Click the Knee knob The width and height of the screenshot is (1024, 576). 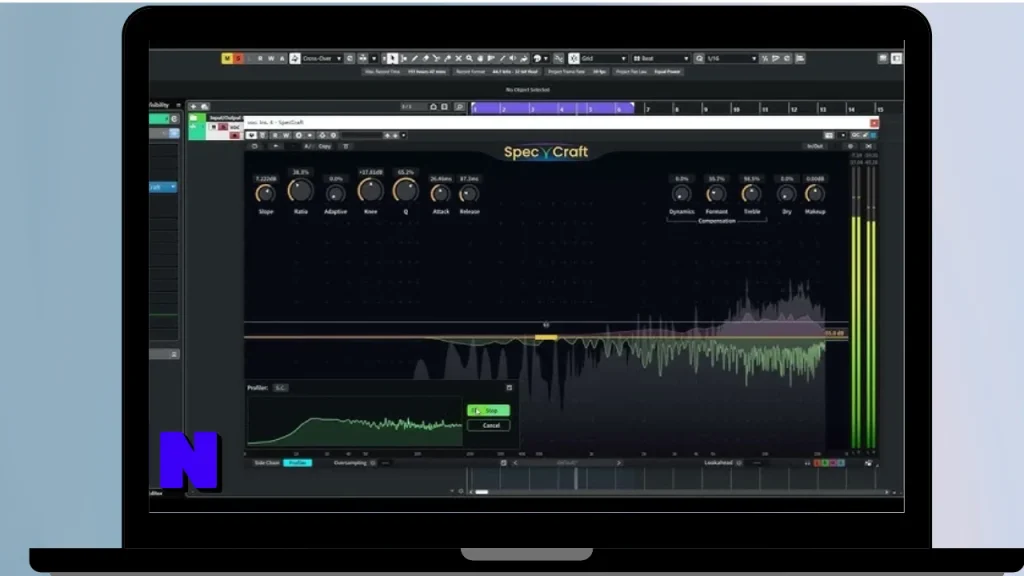click(x=370, y=191)
